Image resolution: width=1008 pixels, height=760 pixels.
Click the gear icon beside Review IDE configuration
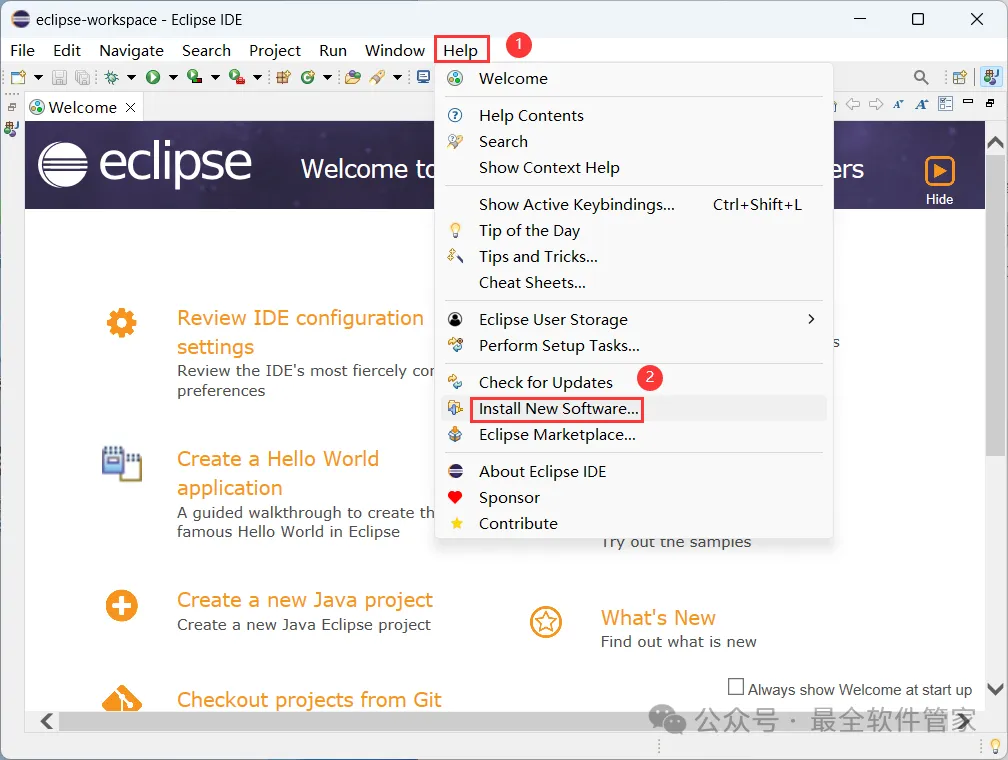pyautogui.click(x=122, y=322)
